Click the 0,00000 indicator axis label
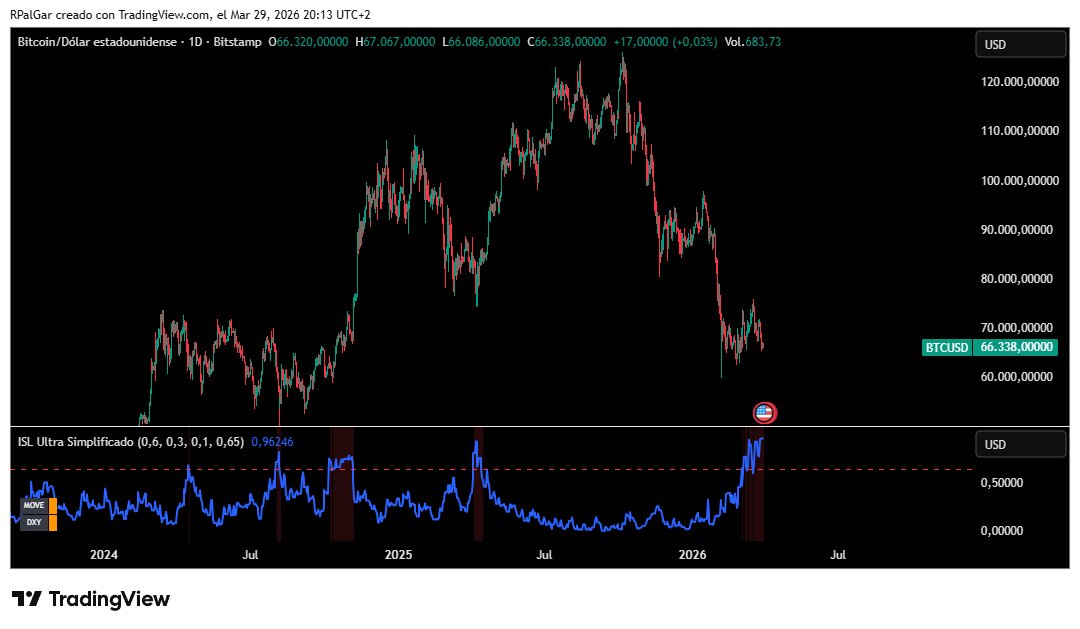Viewport: 1080px width, 629px height. click(x=1001, y=530)
